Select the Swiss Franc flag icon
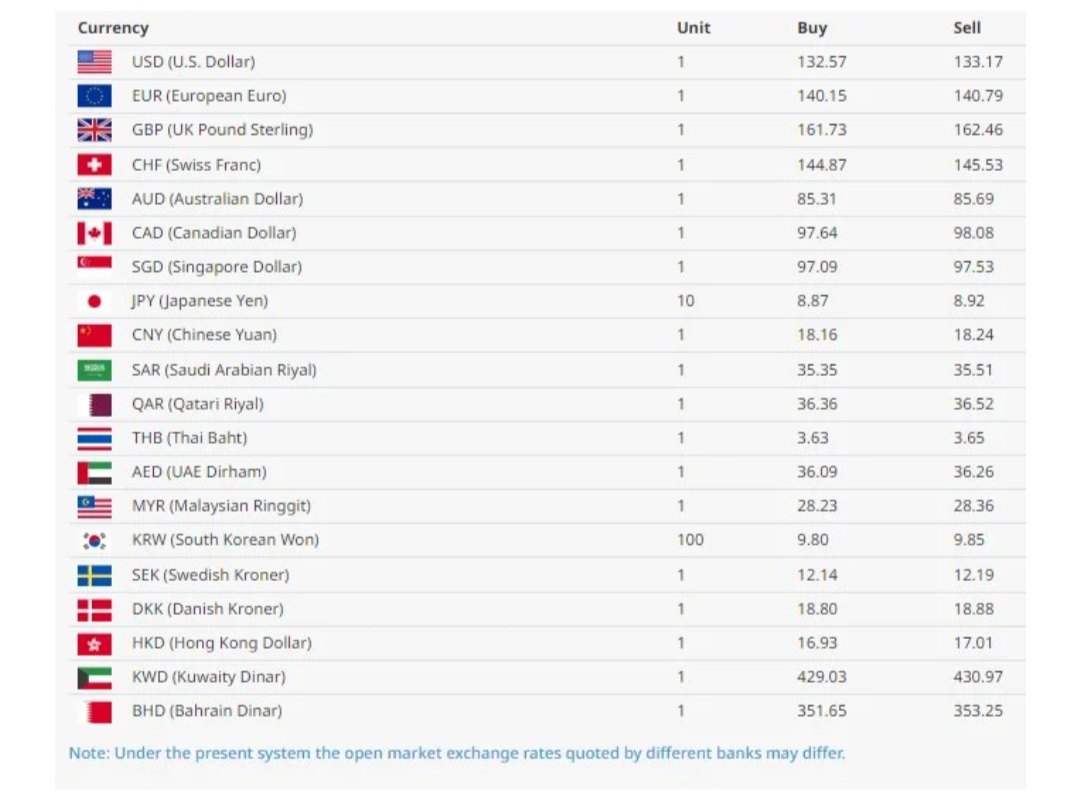 click(94, 165)
